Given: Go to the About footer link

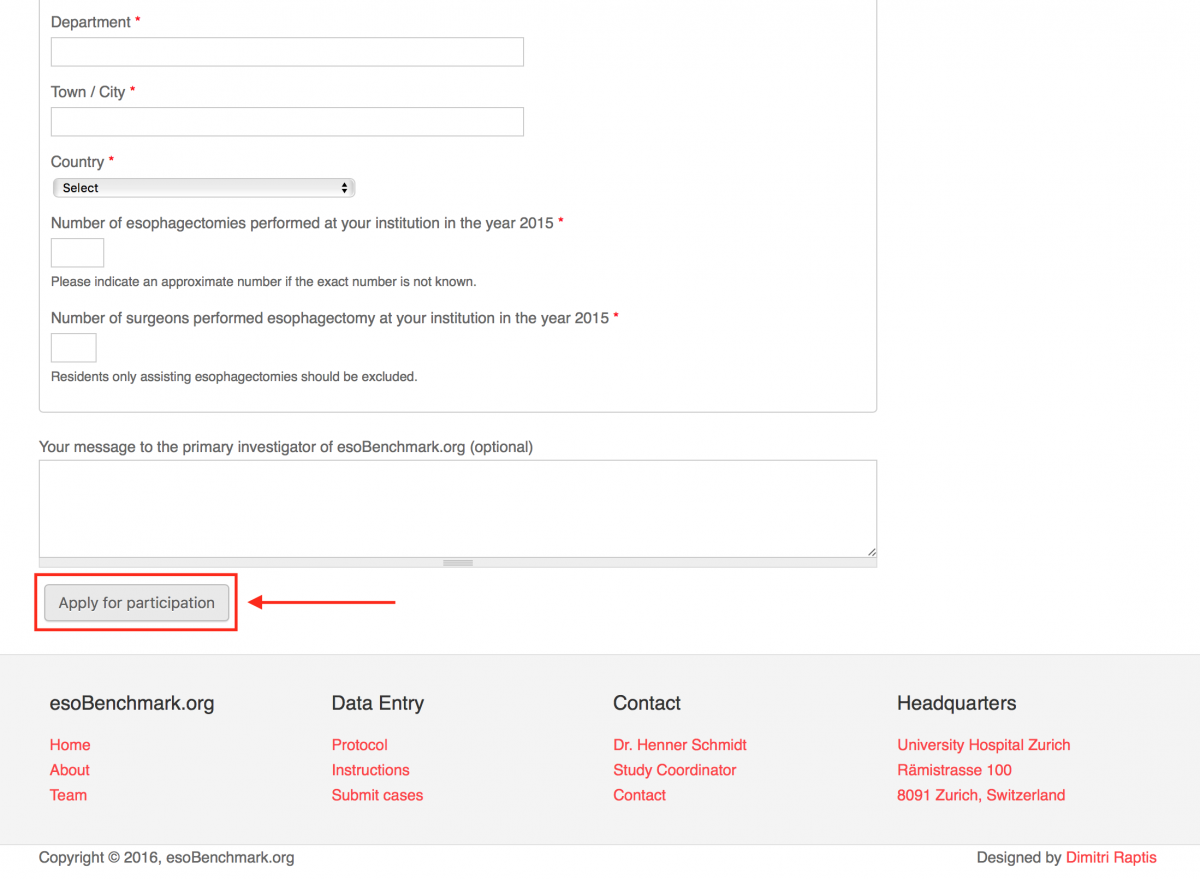Looking at the screenshot, I should click(70, 770).
